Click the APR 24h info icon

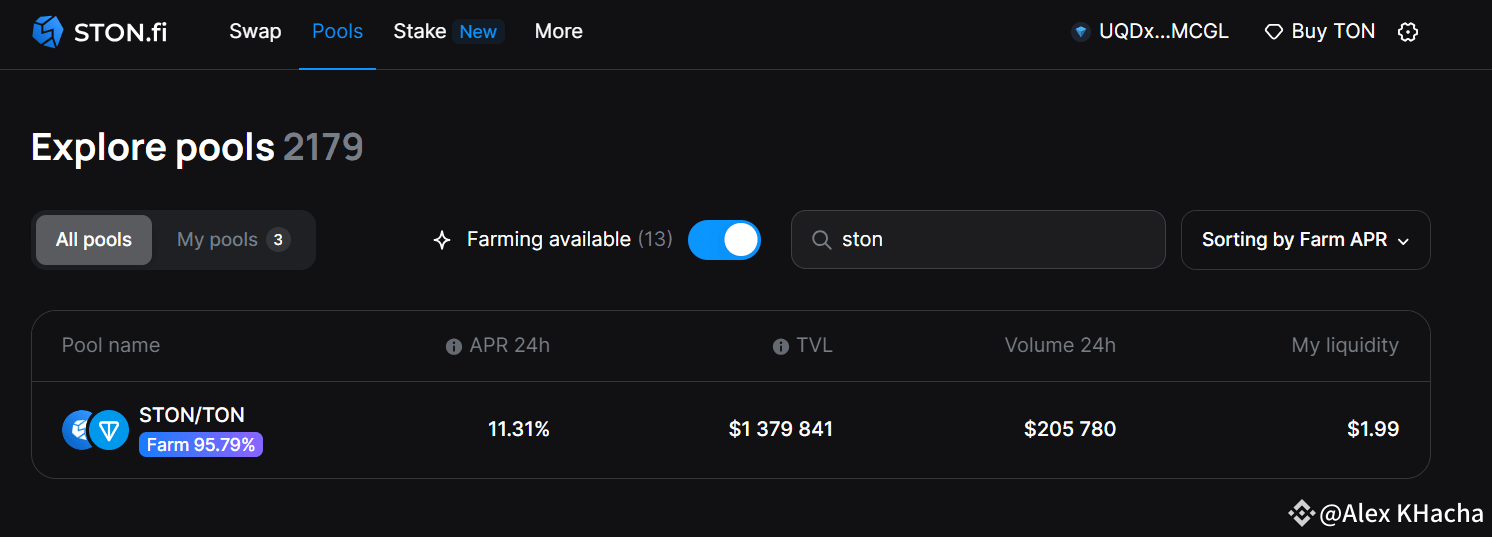pyautogui.click(x=454, y=346)
